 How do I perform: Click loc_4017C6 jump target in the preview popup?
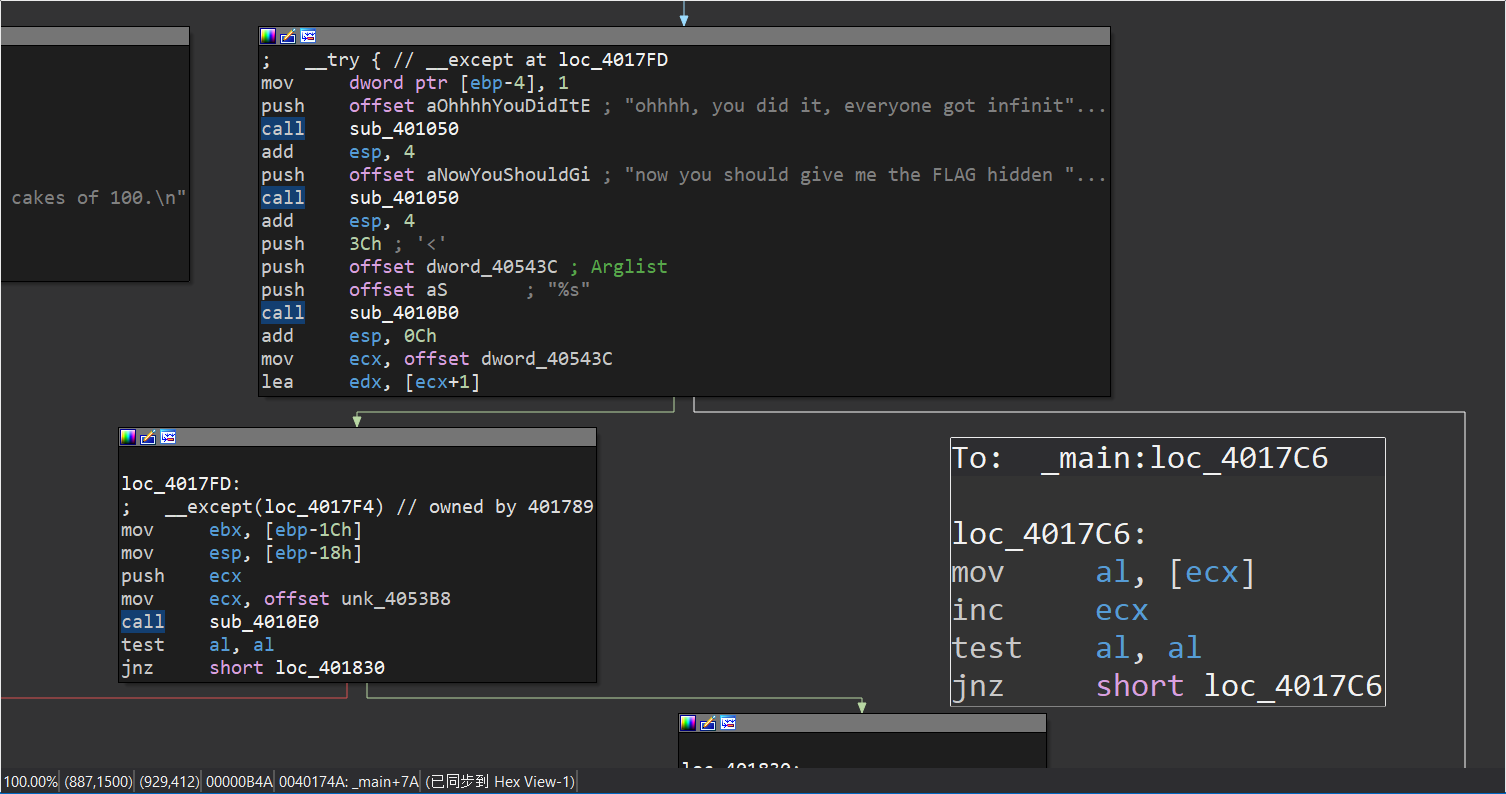pos(1292,686)
